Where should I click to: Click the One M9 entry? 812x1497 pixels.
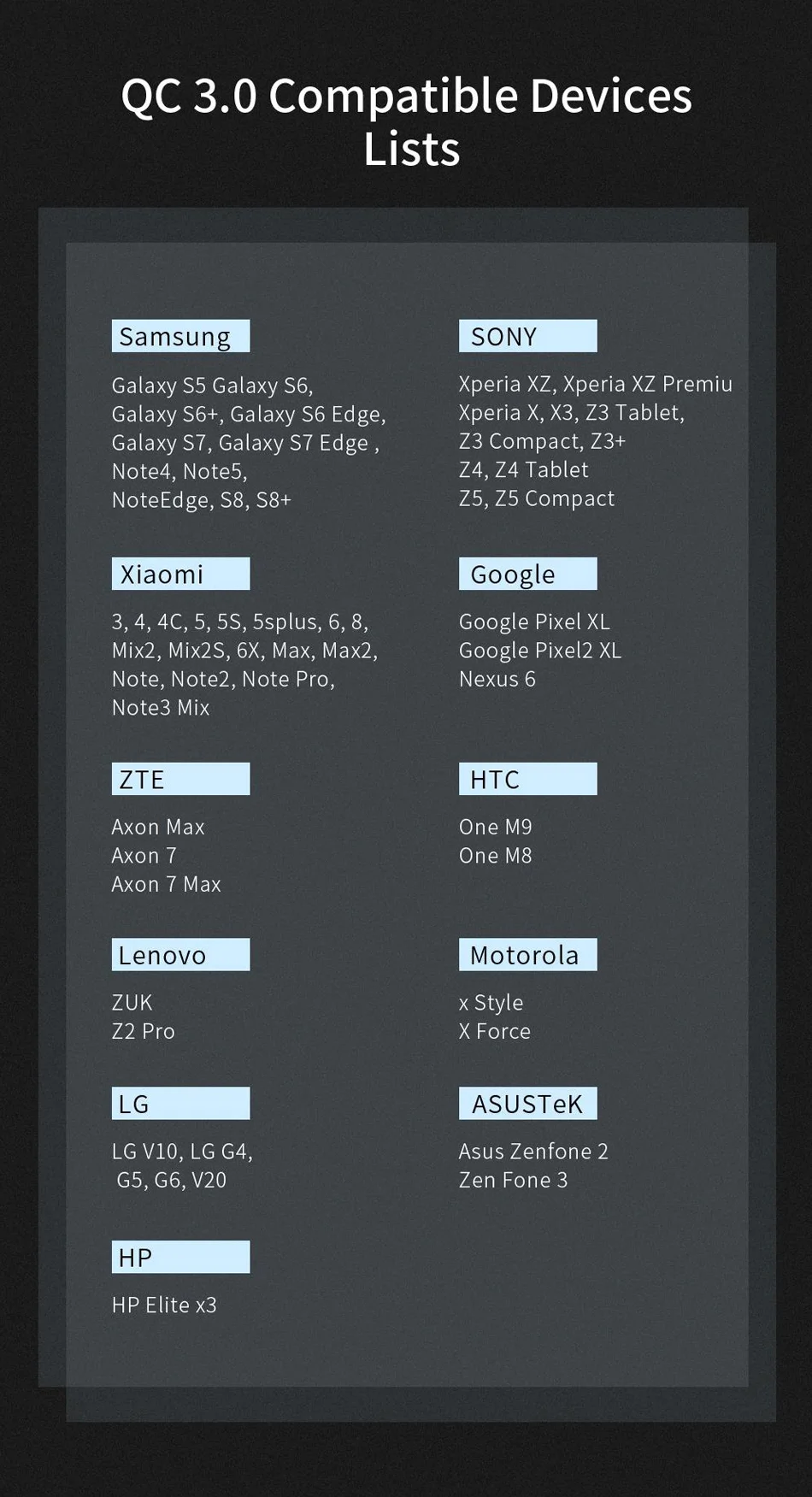pyautogui.click(x=495, y=827)
